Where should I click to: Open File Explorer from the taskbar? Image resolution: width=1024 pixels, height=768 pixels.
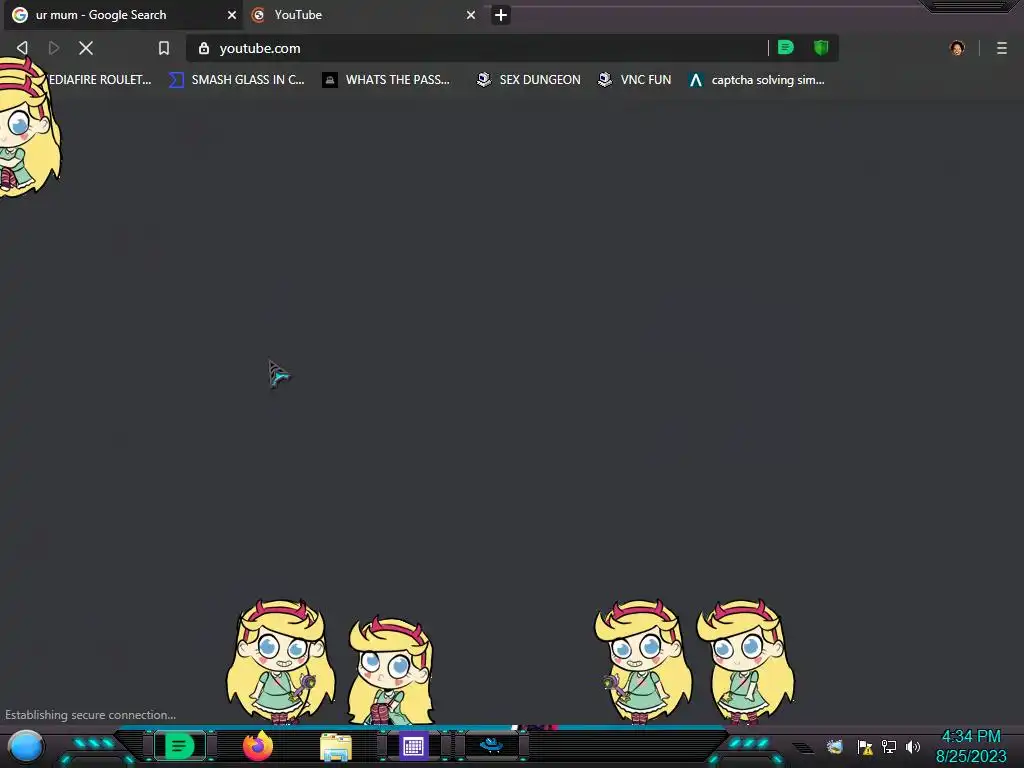(x=336, y=747)
